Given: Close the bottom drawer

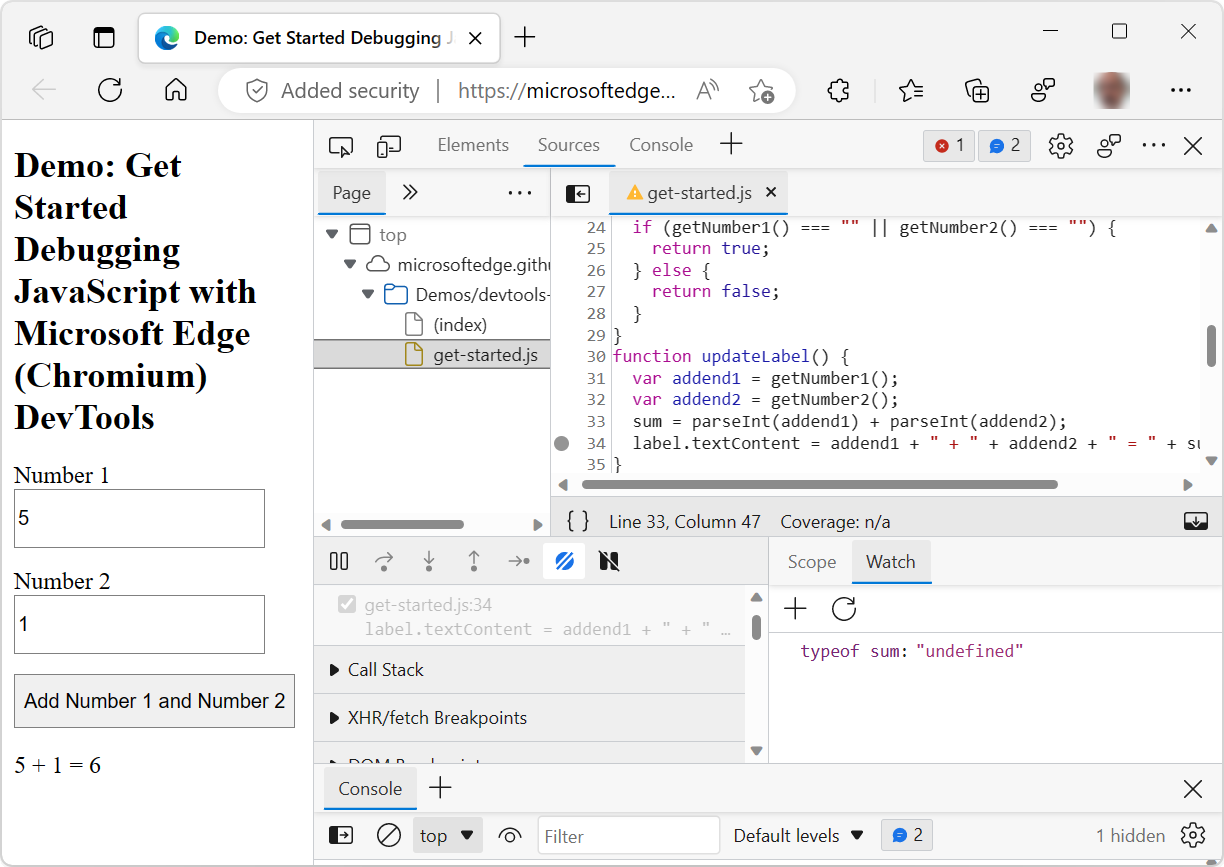Looking at the screenshot, I should 1193,789.
